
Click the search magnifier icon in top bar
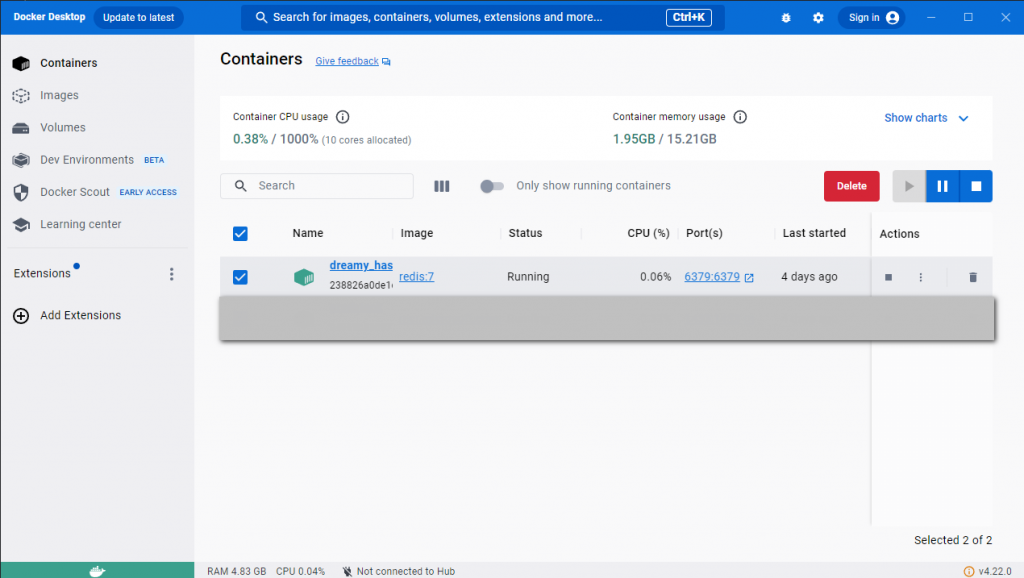pyautogui.click(x=261, y=18)
